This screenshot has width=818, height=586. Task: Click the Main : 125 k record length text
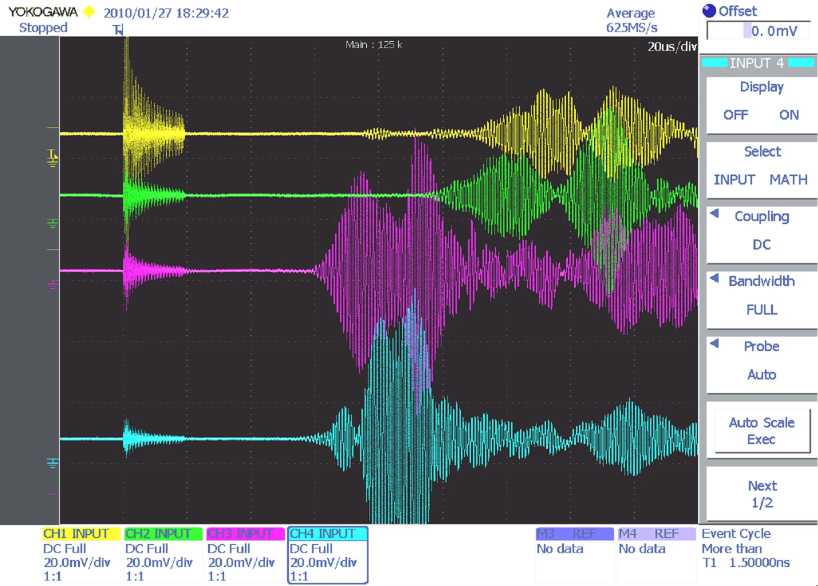point(374,45)
